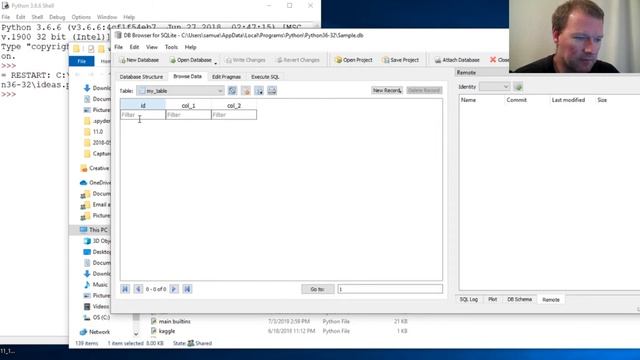Open DB Browser View menu
Image resolution: width=640 pixels, height=360 pixels.
coord(152,47)
